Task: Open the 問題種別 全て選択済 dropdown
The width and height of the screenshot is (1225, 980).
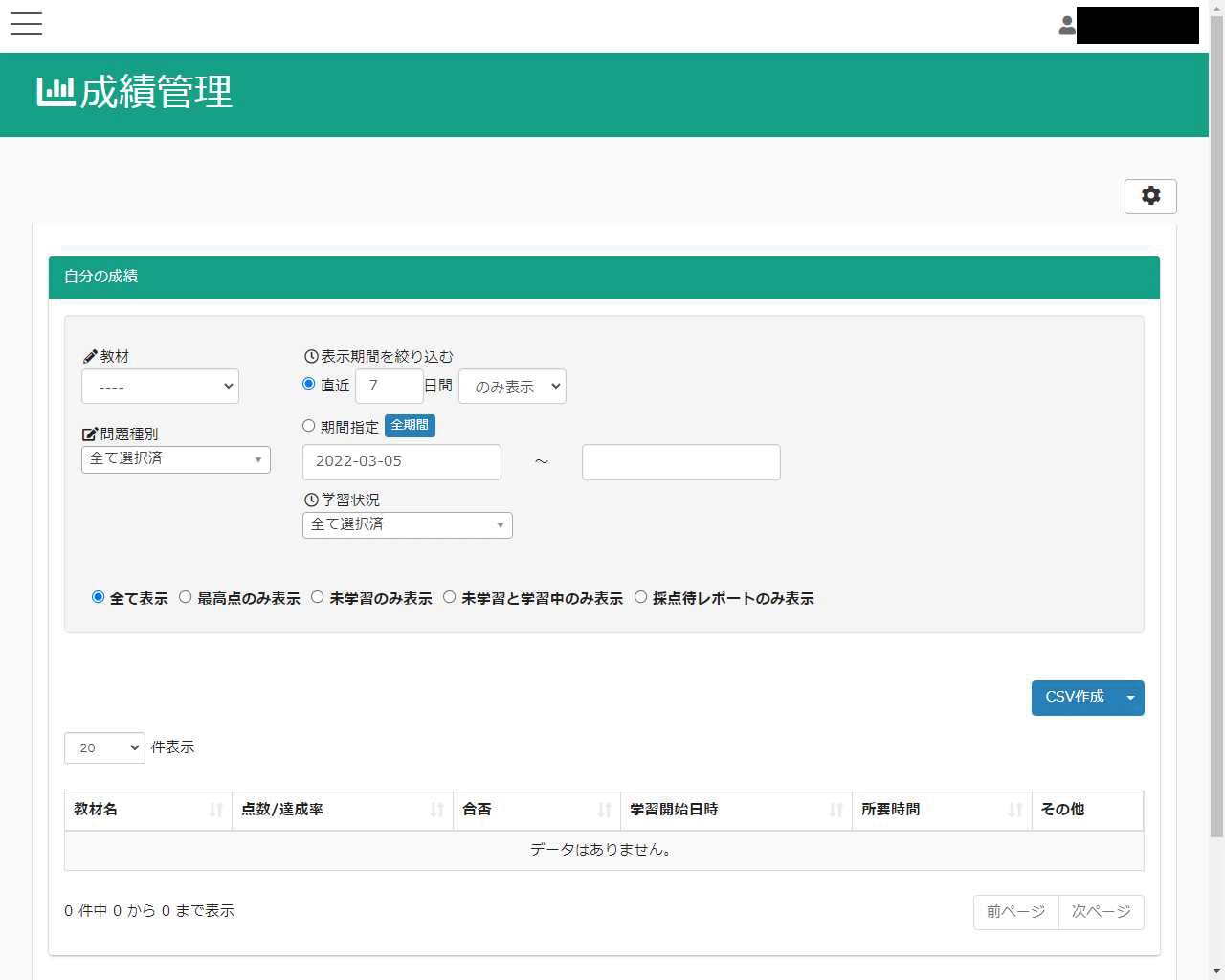Action: 176,459
